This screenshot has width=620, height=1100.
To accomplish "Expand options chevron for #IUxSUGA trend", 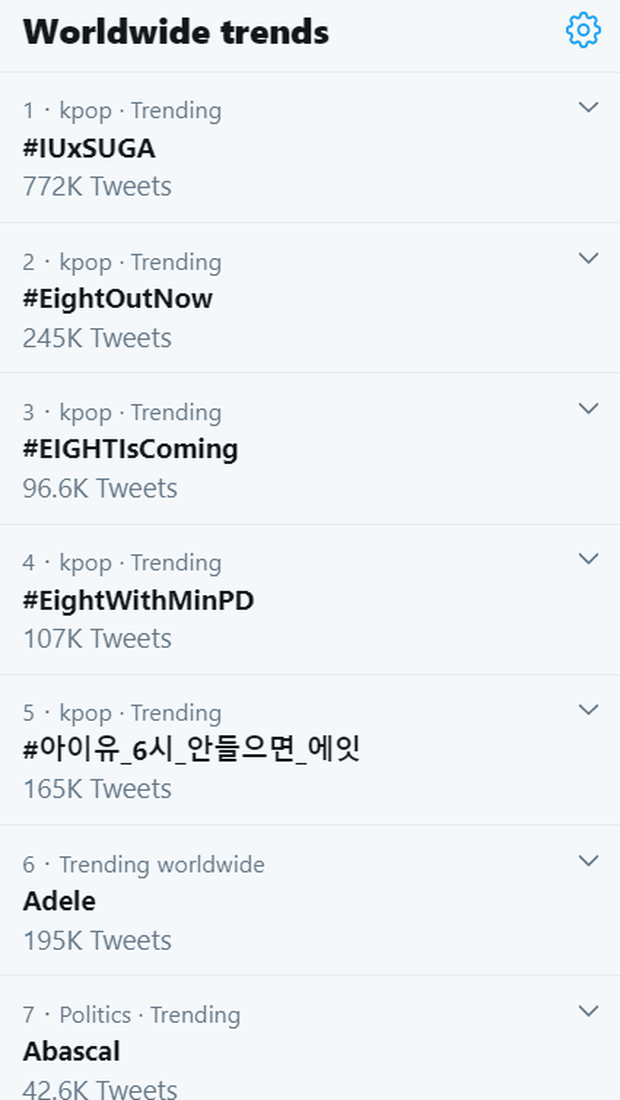I will pos(589,107).
